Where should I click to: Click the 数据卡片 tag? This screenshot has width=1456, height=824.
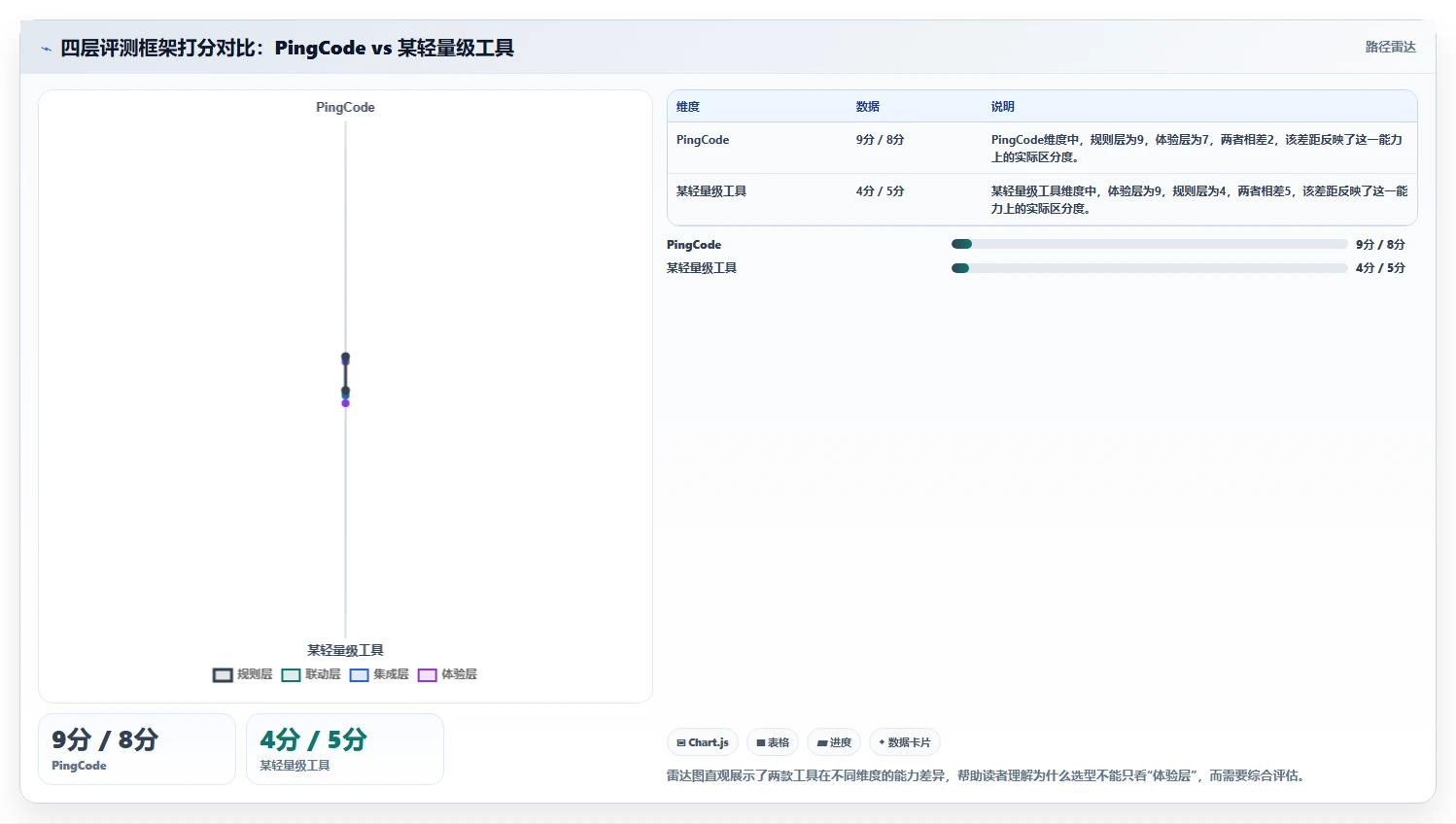click(905, 742)
